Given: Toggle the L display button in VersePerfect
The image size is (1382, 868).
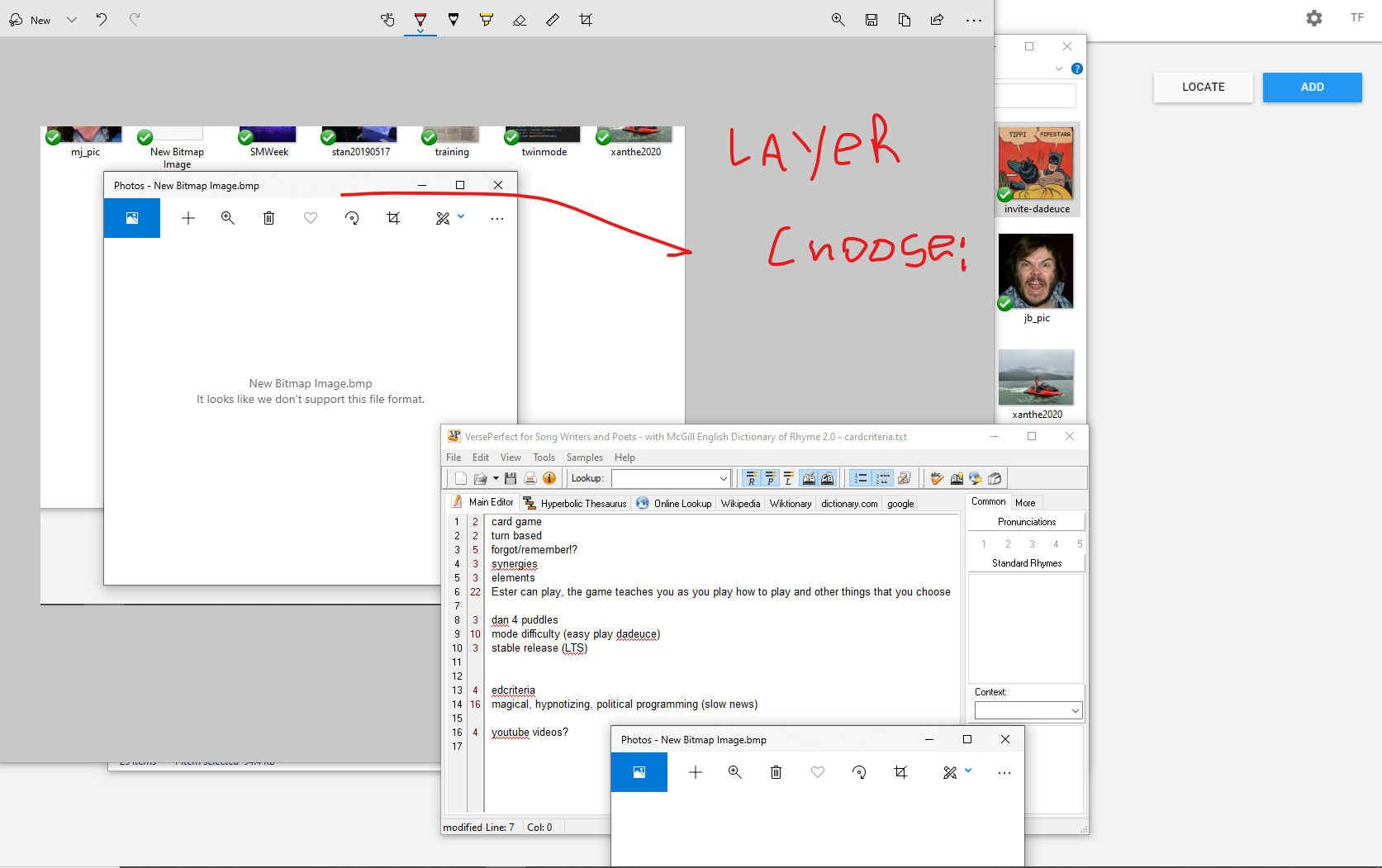Looking at the screenshot, I should coord(789,478).
